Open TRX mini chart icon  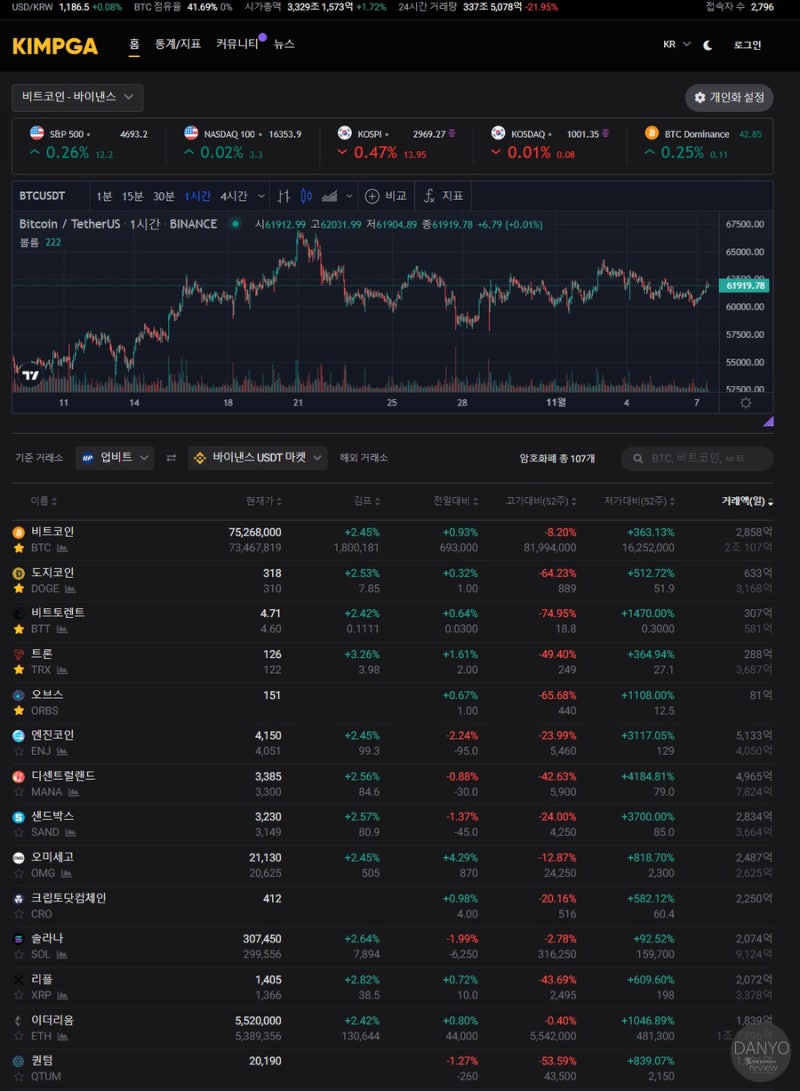click(63, 670)
